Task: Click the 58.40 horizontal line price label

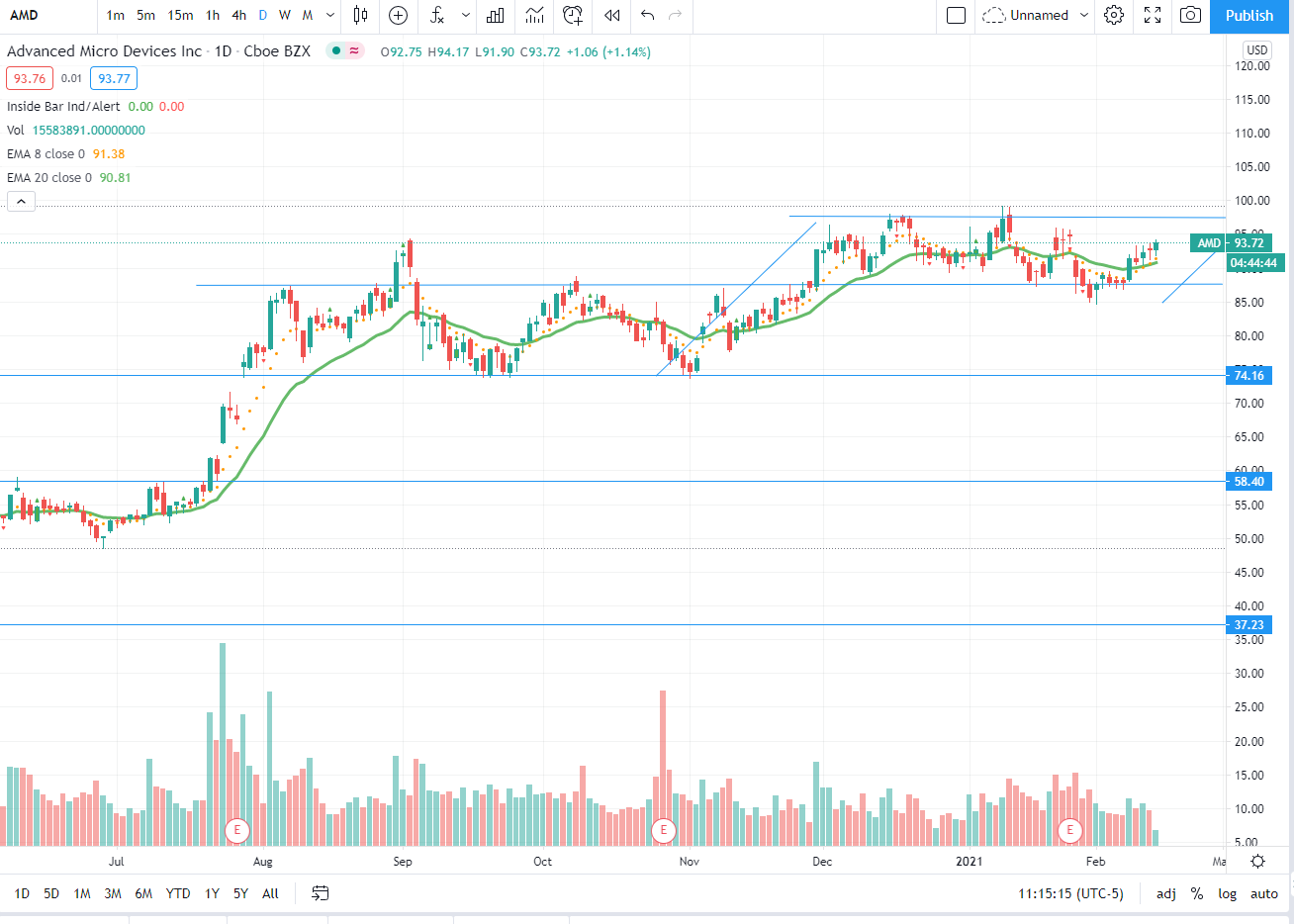Action: (1249, 482)
